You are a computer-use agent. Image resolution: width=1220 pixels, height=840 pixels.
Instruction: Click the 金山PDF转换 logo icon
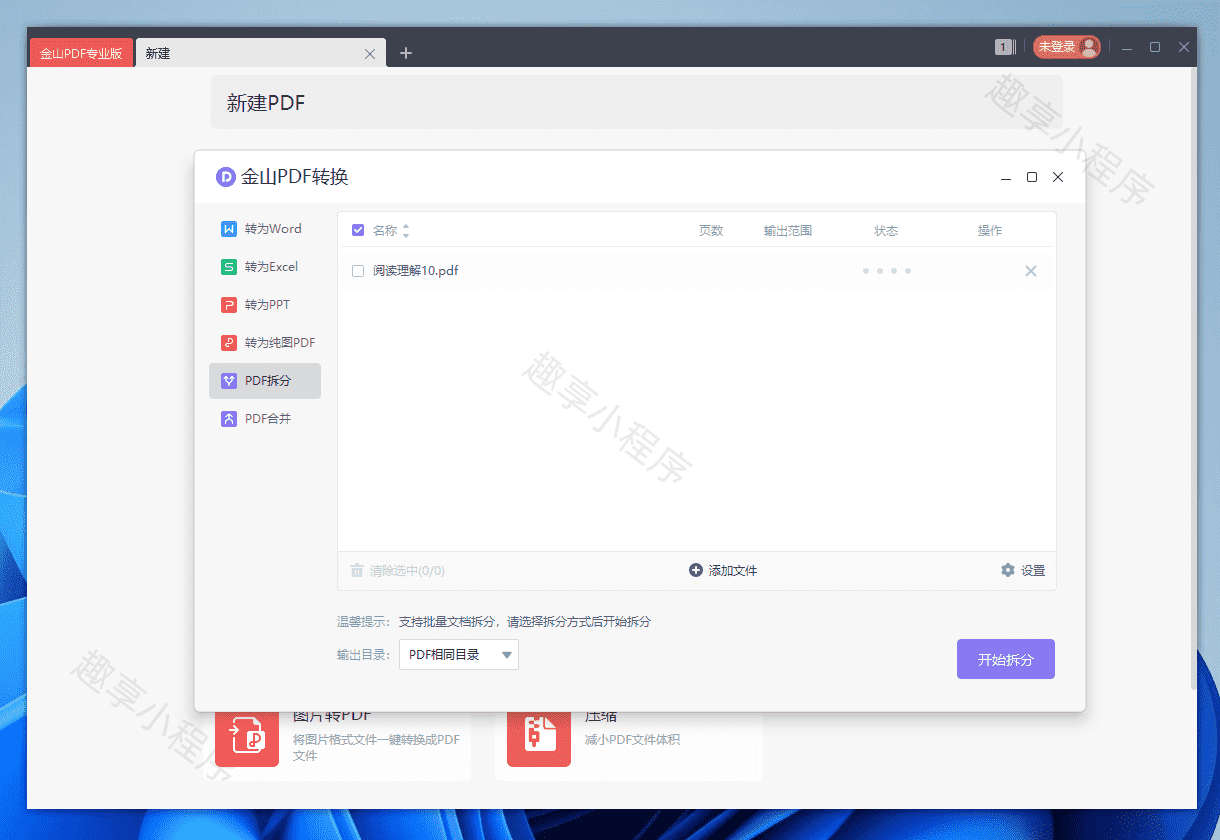pos(226,177)
